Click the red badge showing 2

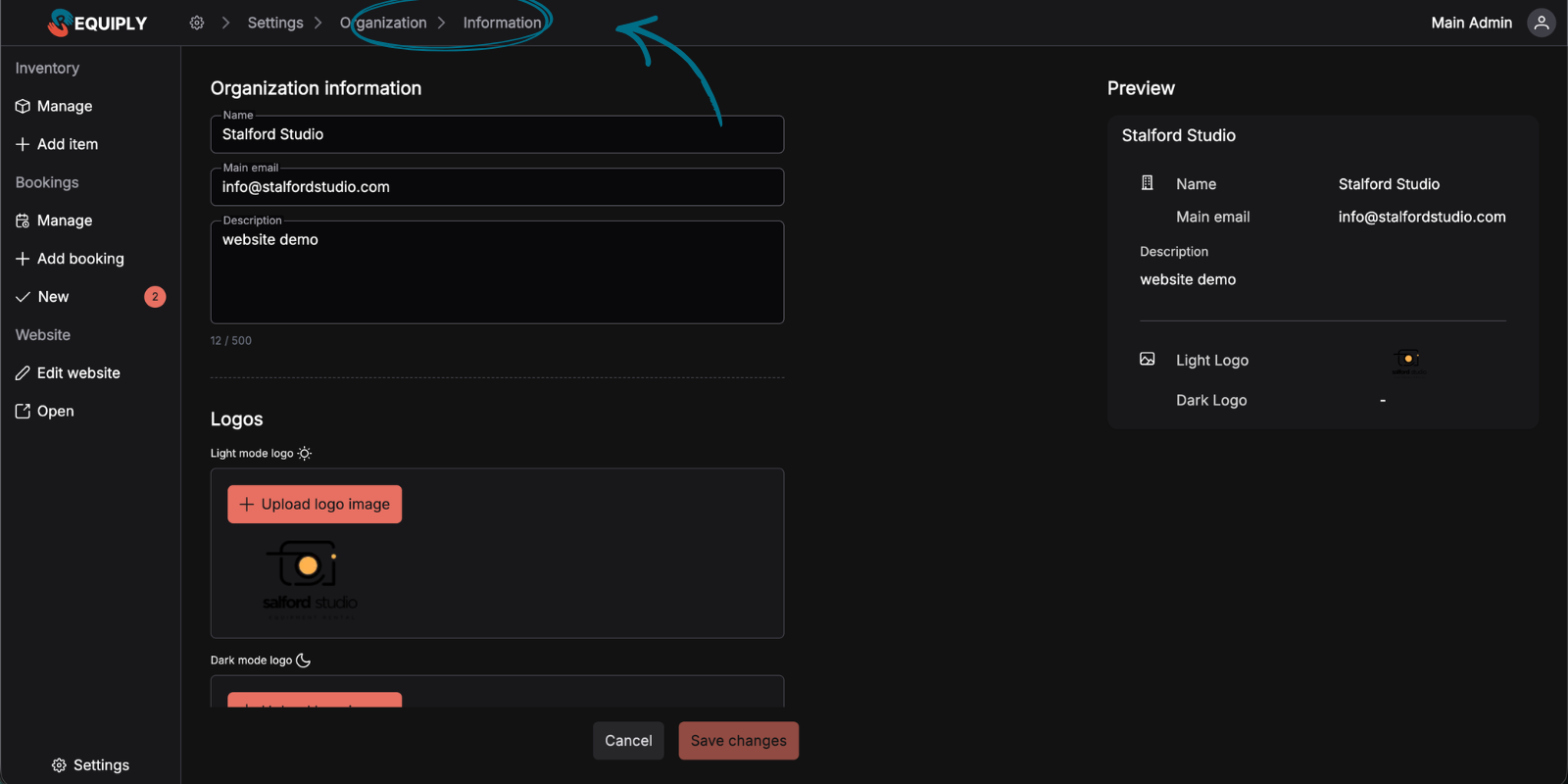pos(155,297)
